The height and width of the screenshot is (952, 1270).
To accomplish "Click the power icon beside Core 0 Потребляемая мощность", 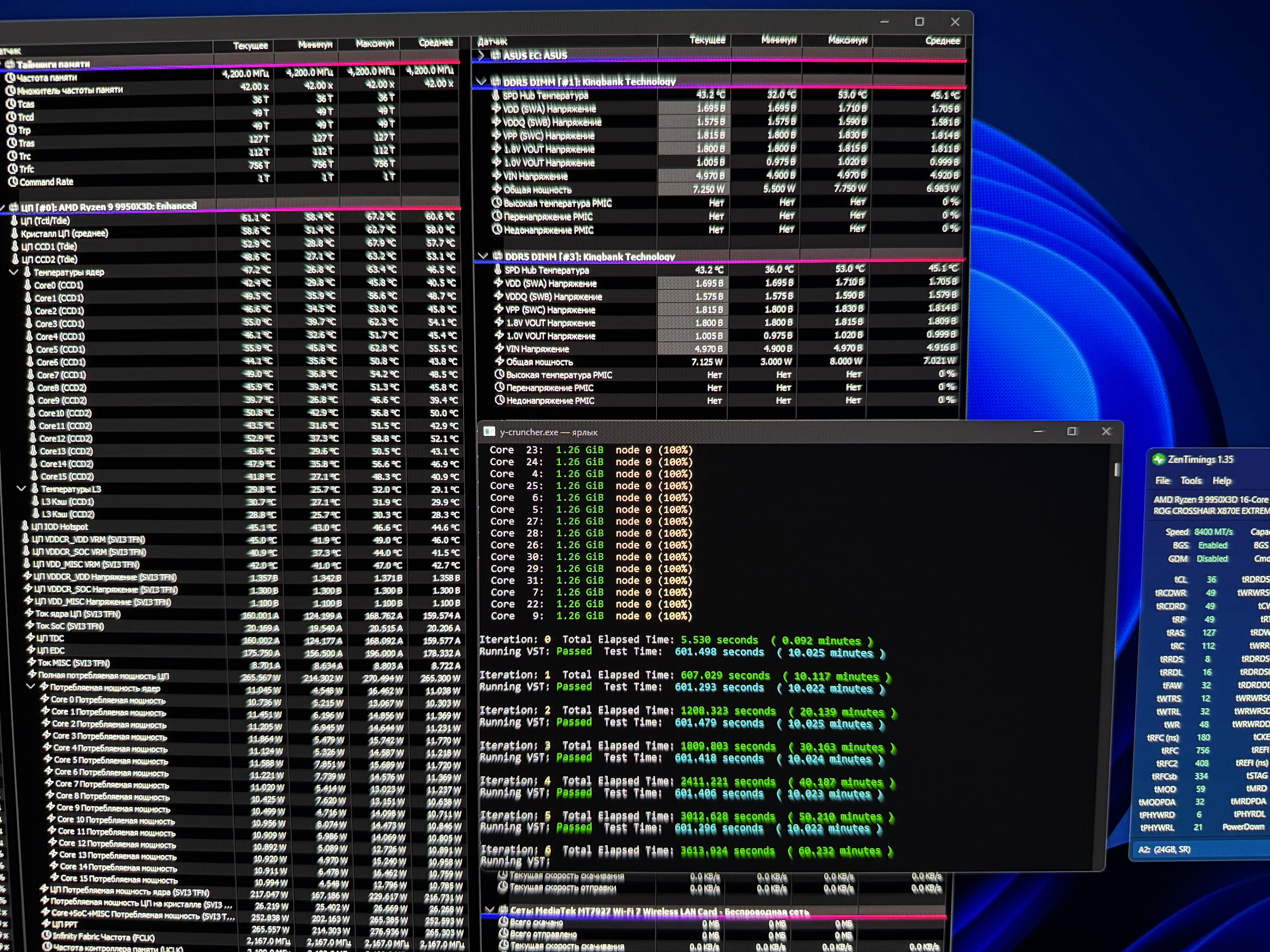I will [x=44, y=699].
